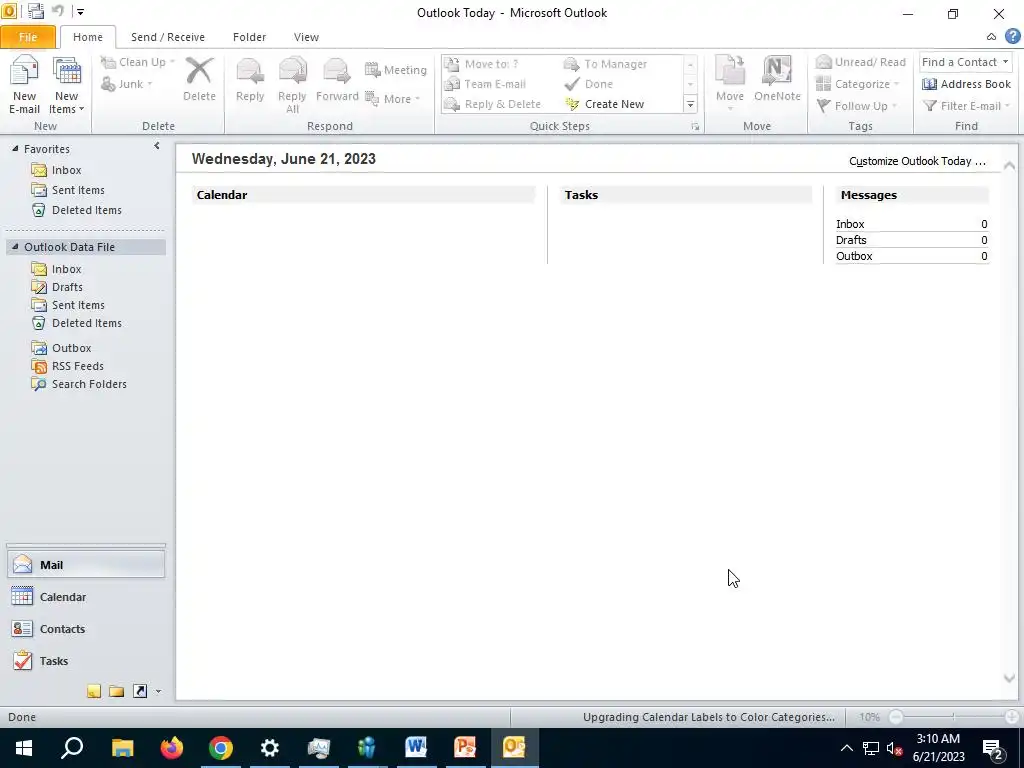
Task: Open the Shortcuts icon
Action: 140,691
